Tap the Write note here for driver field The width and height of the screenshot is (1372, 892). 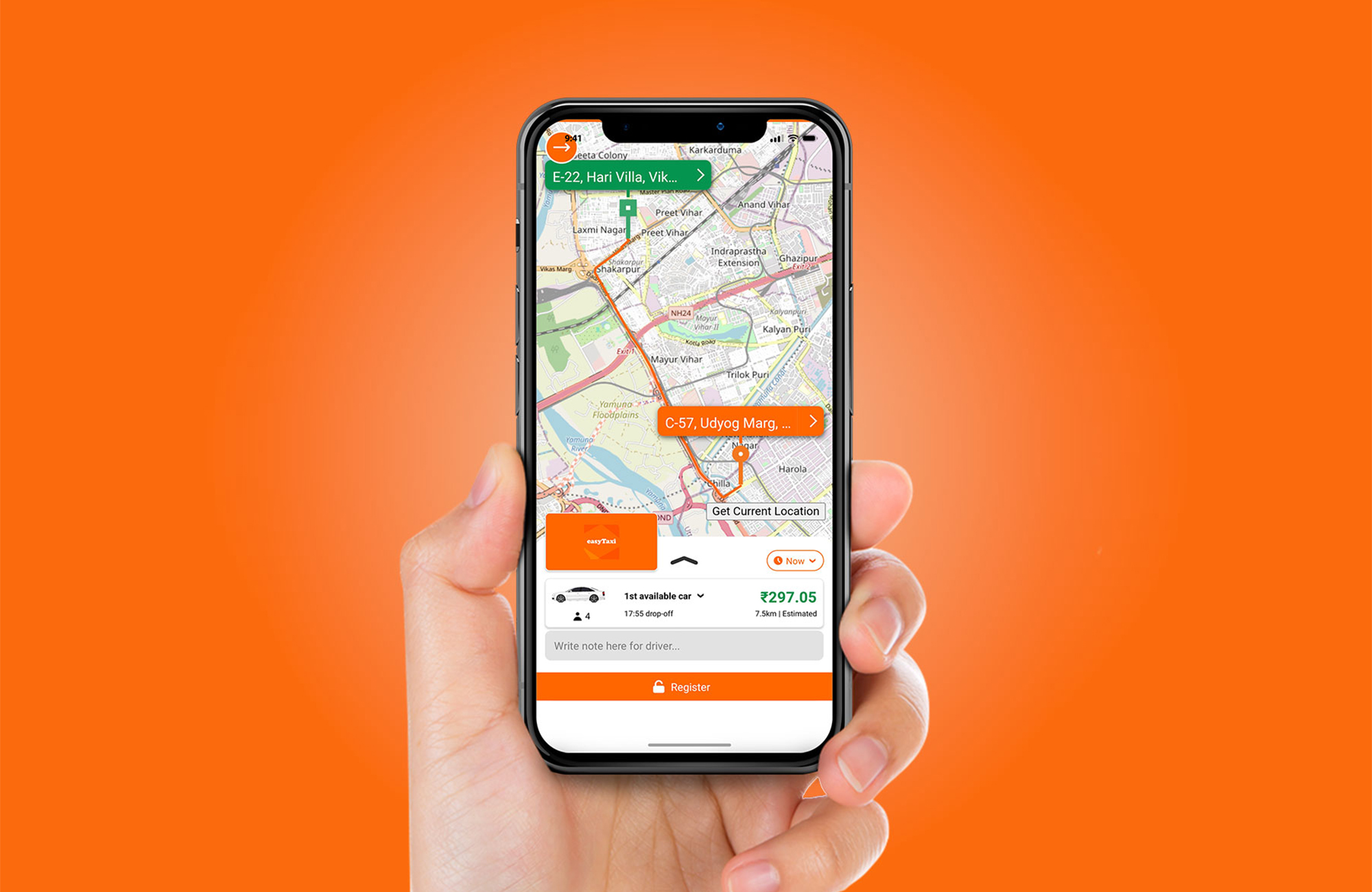pyautogui.click(x=686, y=648)
